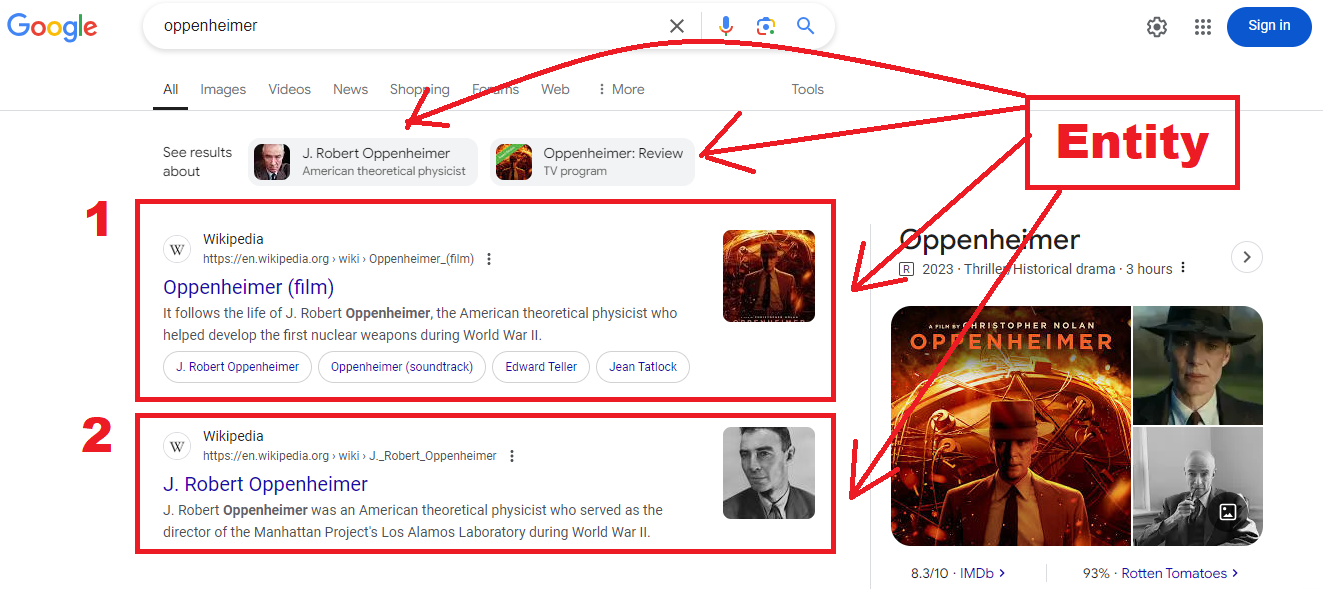1323x589 pixels.
Task: Click the R rating badge in knowledge panel
Action: click(907, 269)
